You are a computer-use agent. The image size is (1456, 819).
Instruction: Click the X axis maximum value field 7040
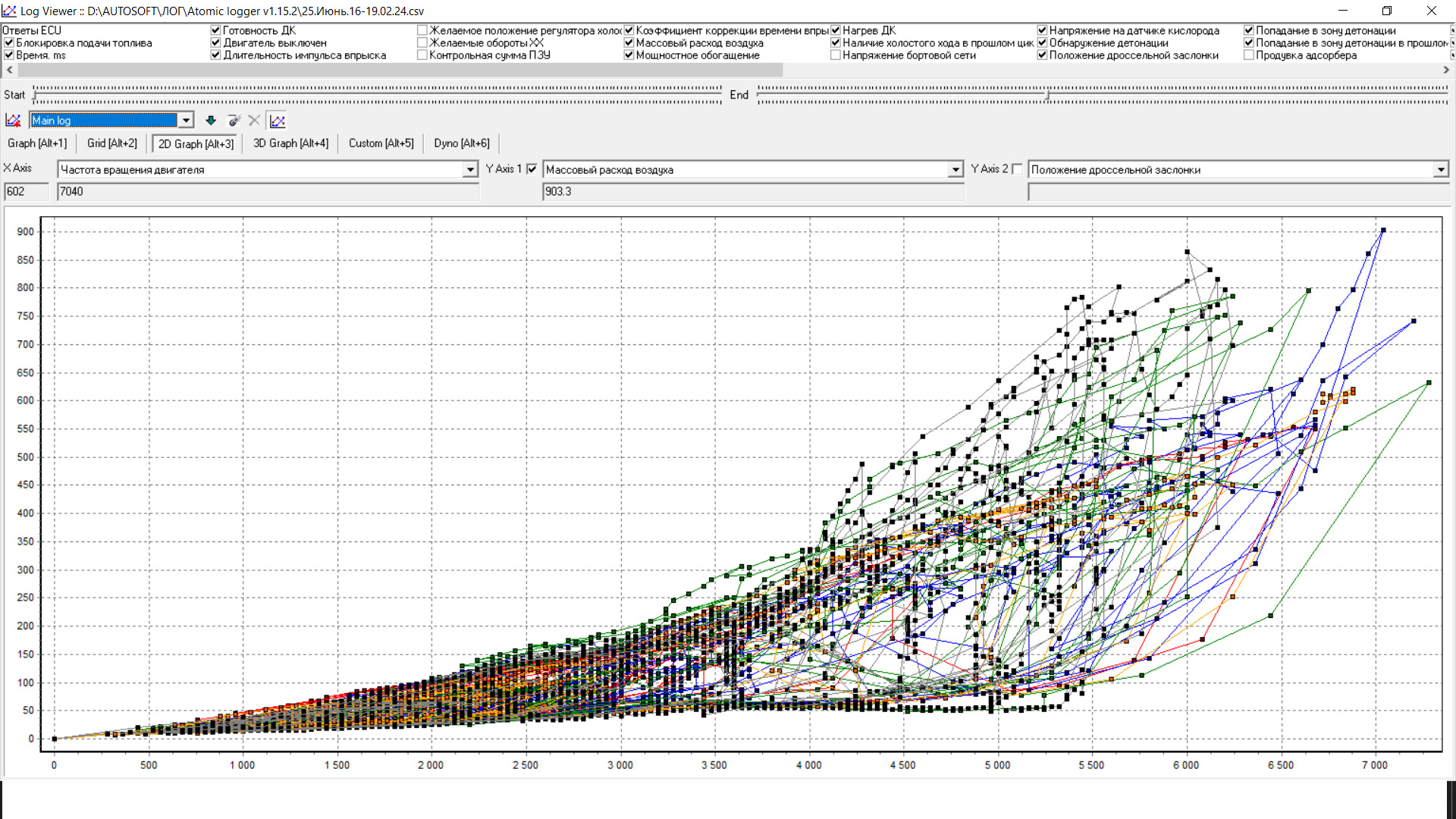click(267, 192)
